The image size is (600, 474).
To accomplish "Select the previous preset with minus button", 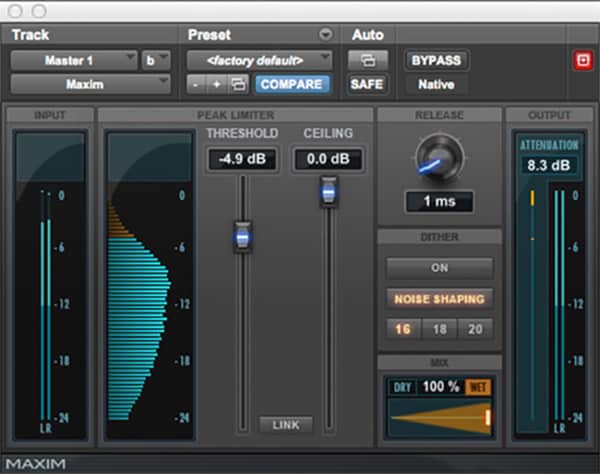I will pyautogui.click(x=196, y=84).
